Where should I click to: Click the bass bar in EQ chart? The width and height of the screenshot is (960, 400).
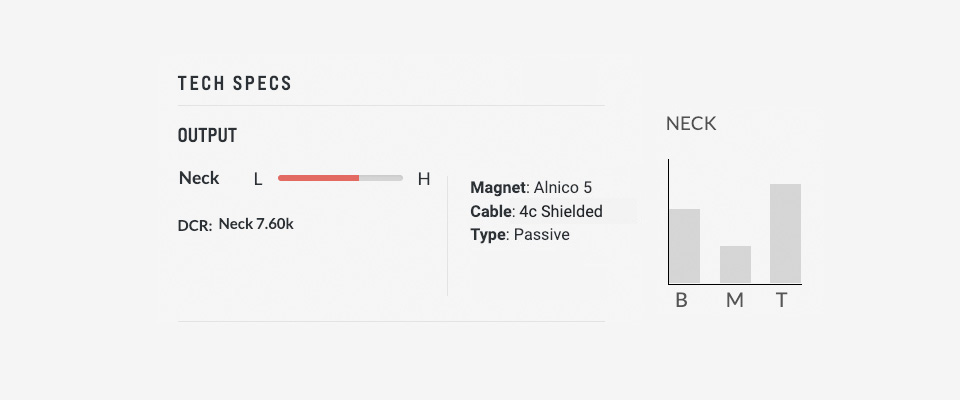click(x=684, y=246)
